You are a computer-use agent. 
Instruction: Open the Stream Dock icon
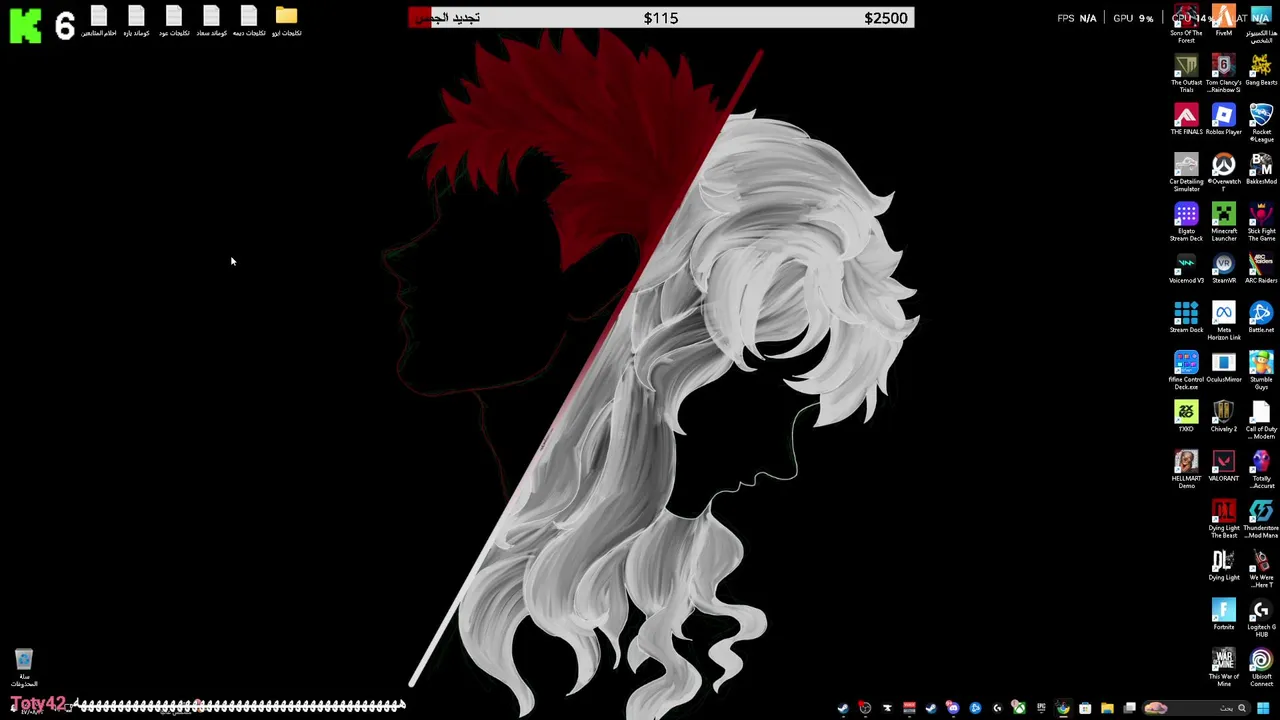(x=1186, y=318)
